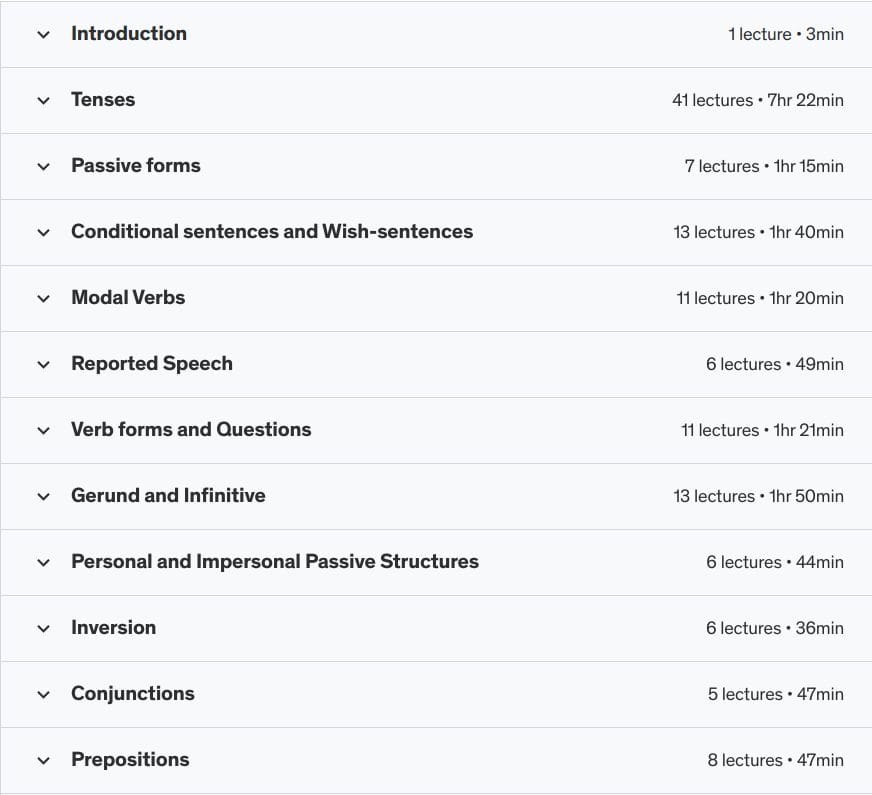Toggle chevron for Conditional sentences and Wish-sentences
This screenshot has height=795, width=872.
coord(43,233)
